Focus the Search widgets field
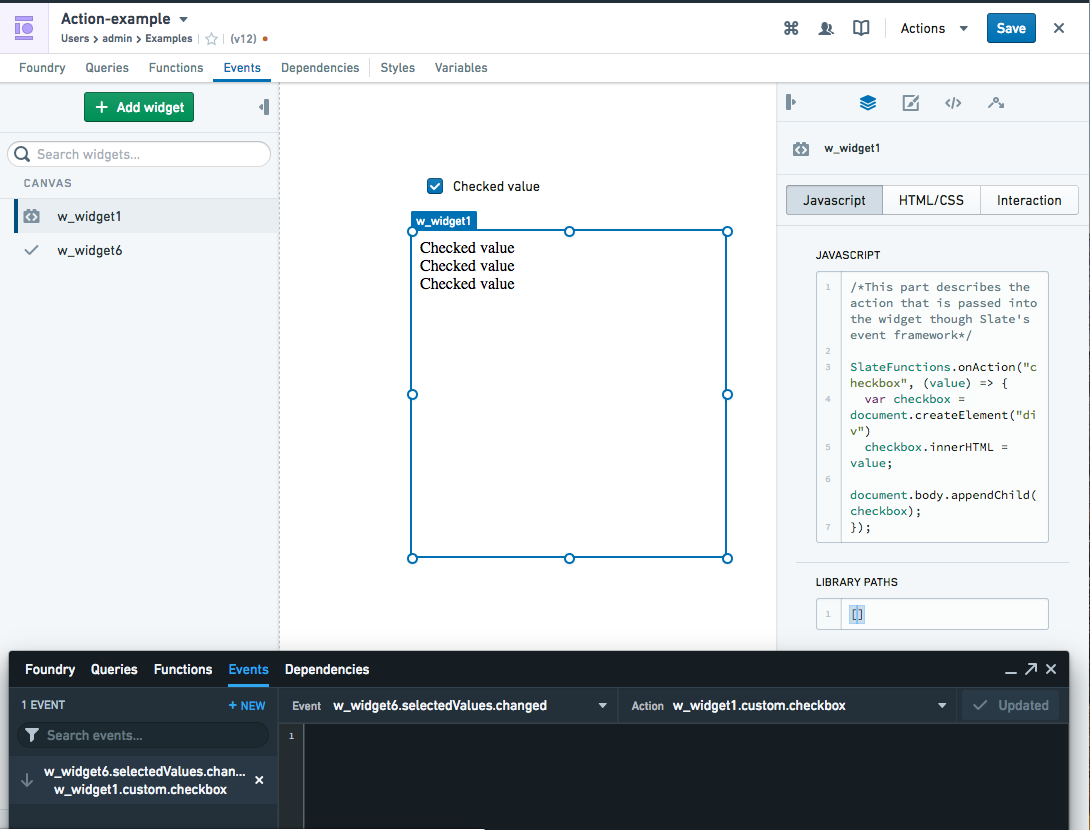 pos(139,154)
